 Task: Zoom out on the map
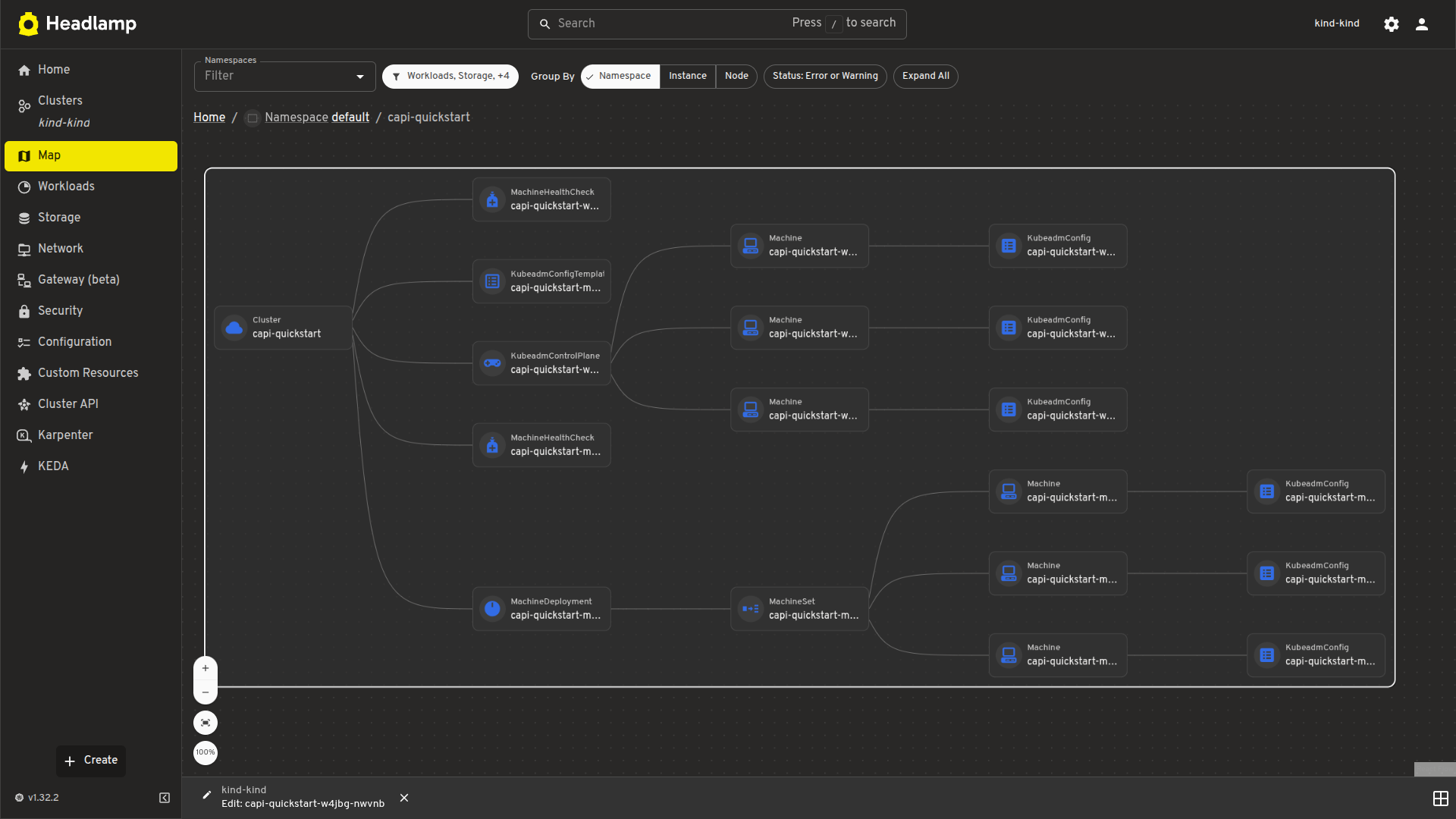(206, 692)
